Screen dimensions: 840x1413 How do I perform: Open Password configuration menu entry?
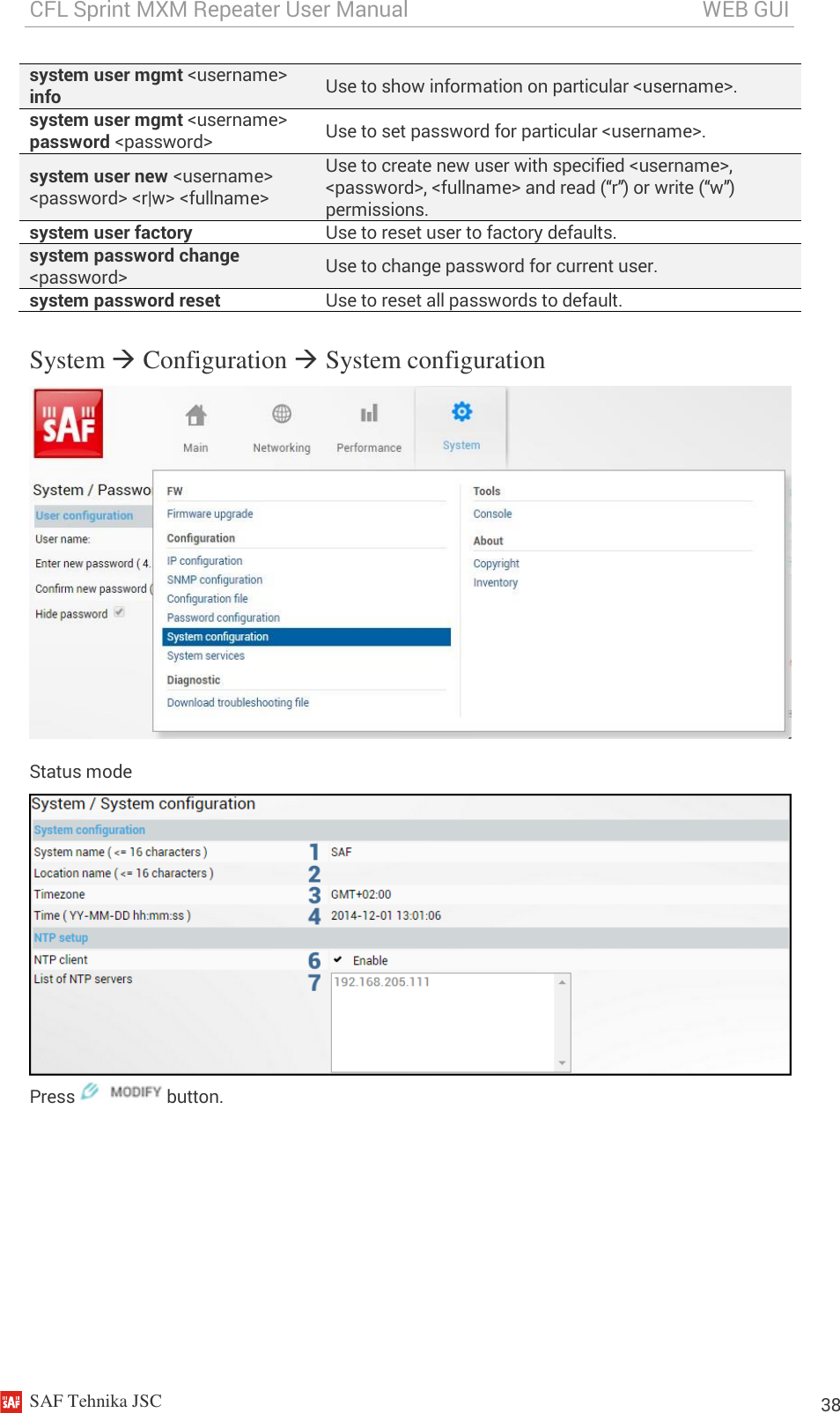[223, 618]
